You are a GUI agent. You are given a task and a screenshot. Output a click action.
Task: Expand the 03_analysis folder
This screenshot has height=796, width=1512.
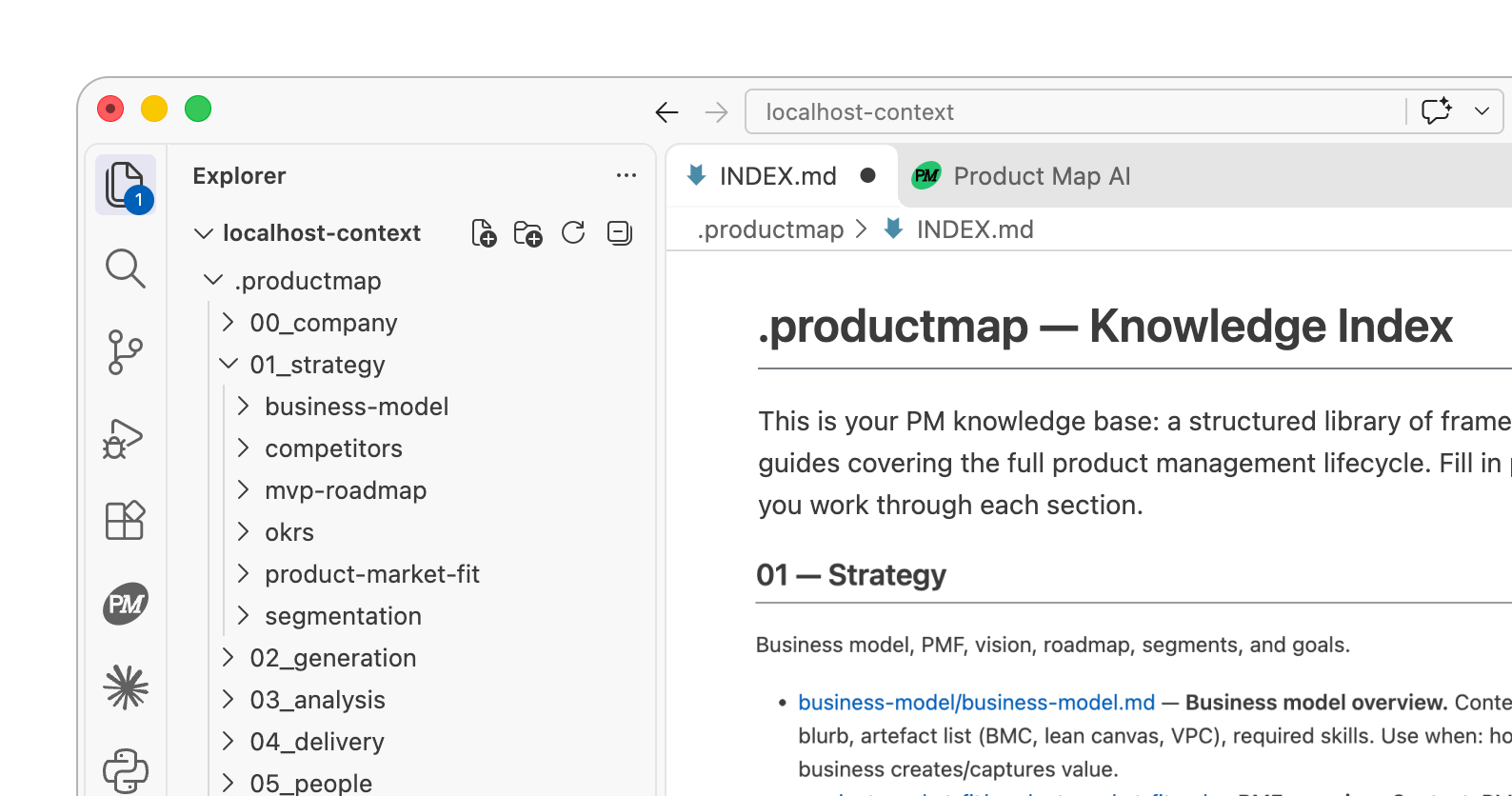228,699
